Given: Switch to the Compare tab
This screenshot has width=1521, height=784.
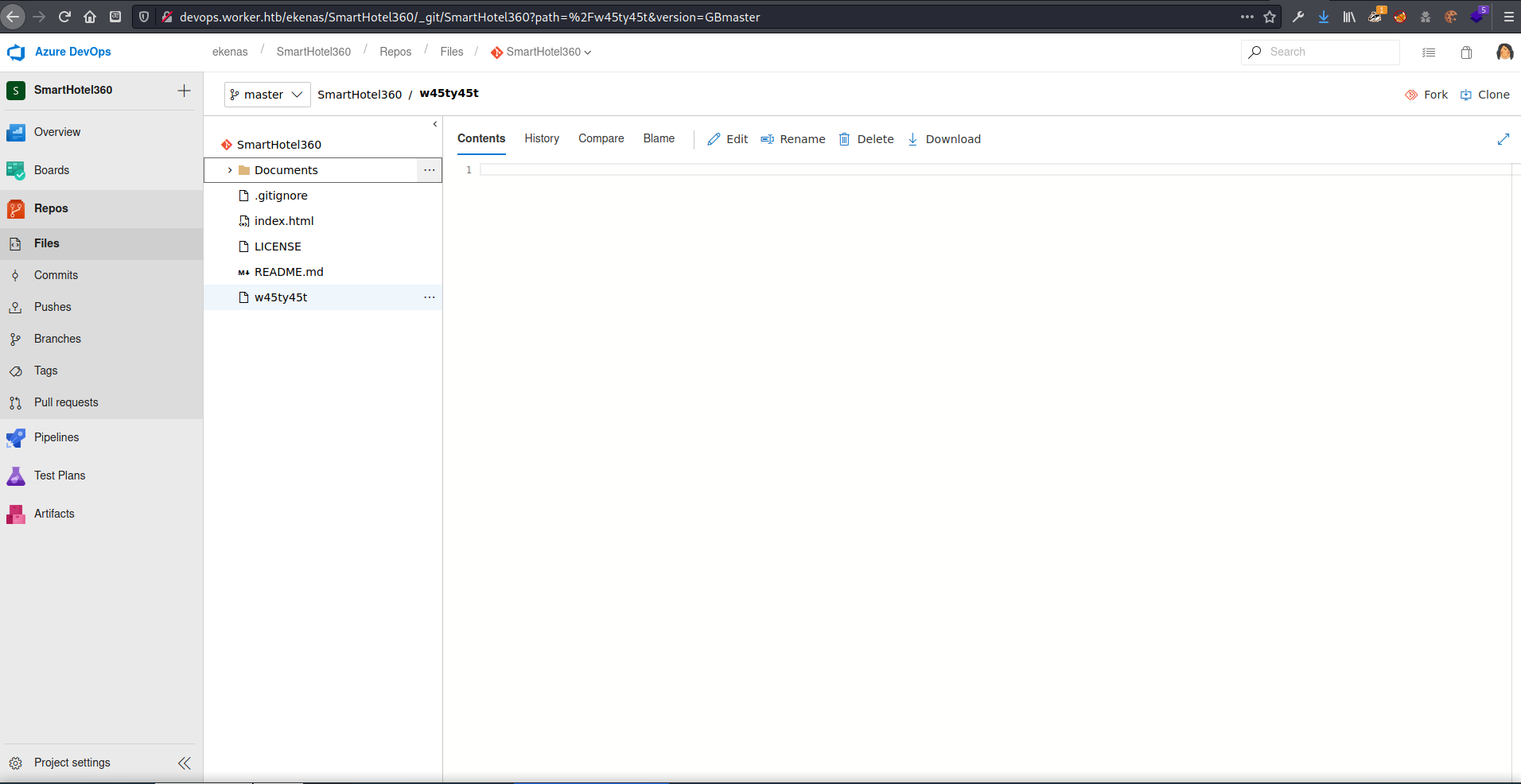Looking at the screenshot, I should [x=601, y=139].
